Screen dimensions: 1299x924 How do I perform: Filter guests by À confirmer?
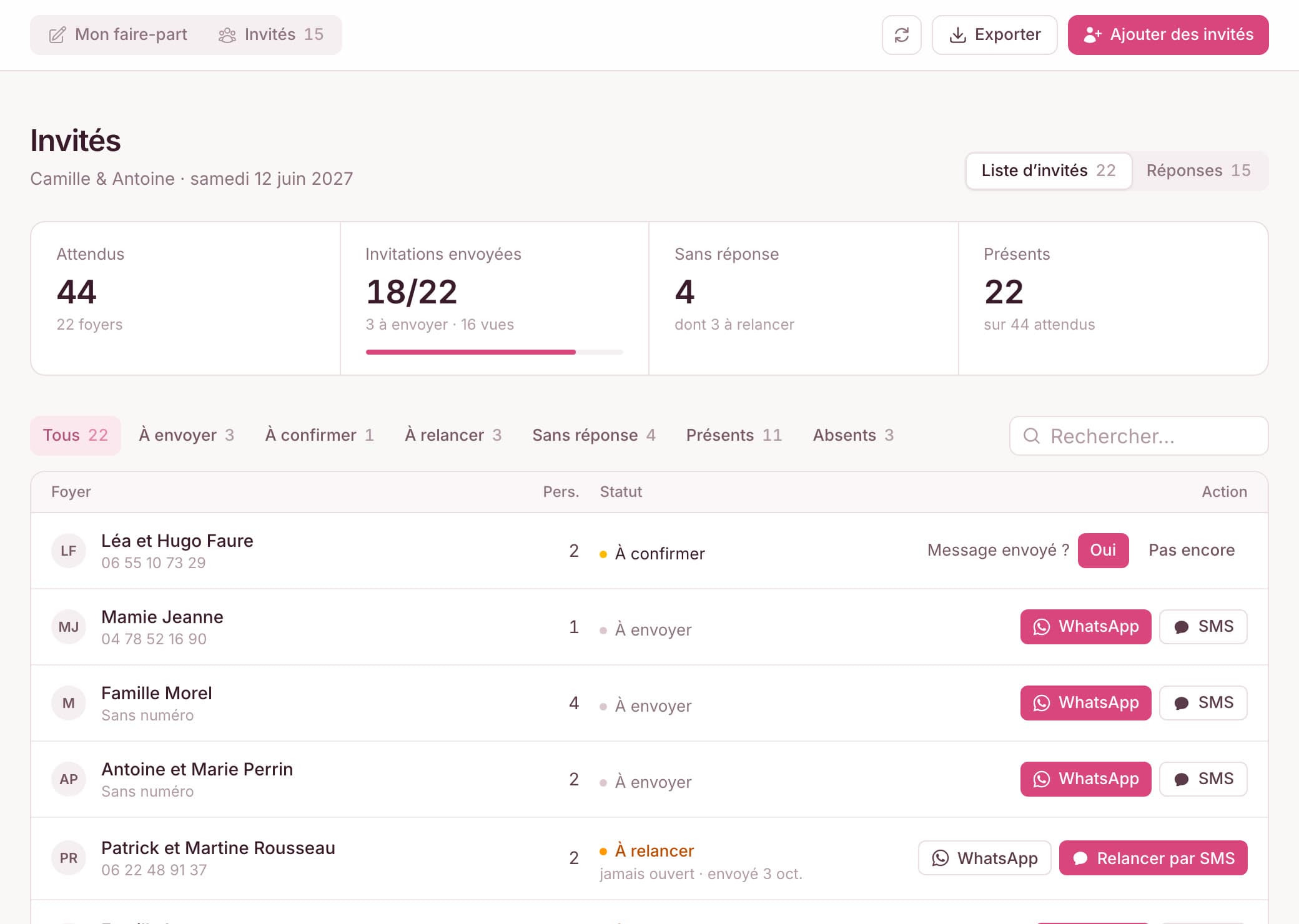pos(319,435)
